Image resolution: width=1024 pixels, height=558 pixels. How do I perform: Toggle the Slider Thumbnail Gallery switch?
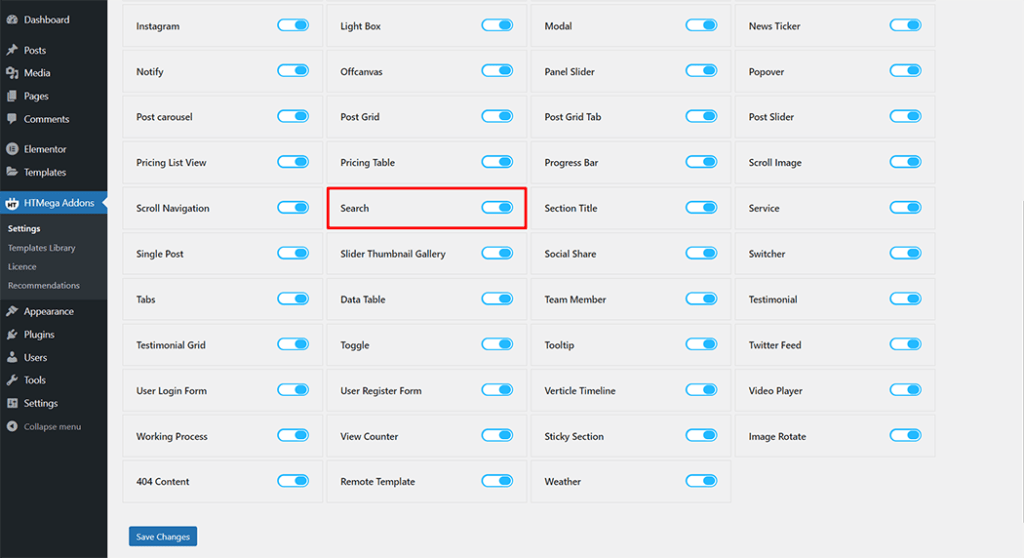point(497,253)
